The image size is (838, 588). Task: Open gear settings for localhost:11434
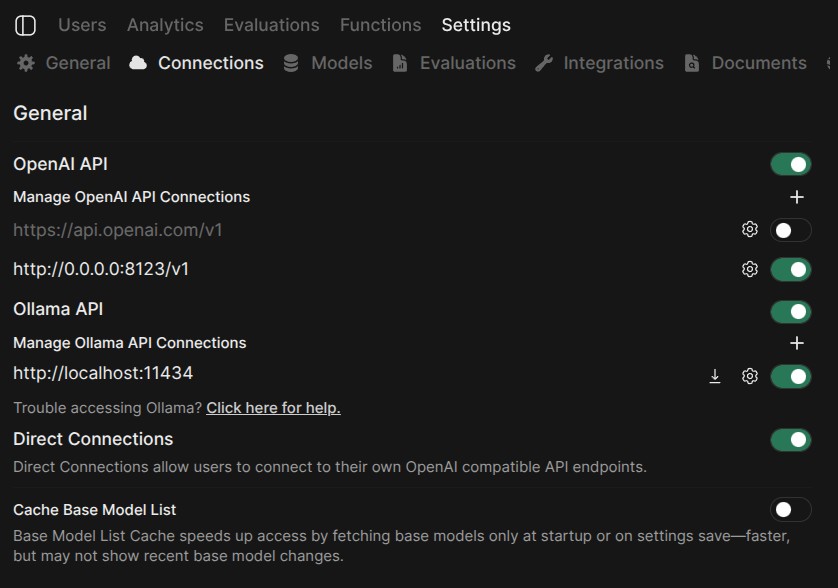(749, 376)
